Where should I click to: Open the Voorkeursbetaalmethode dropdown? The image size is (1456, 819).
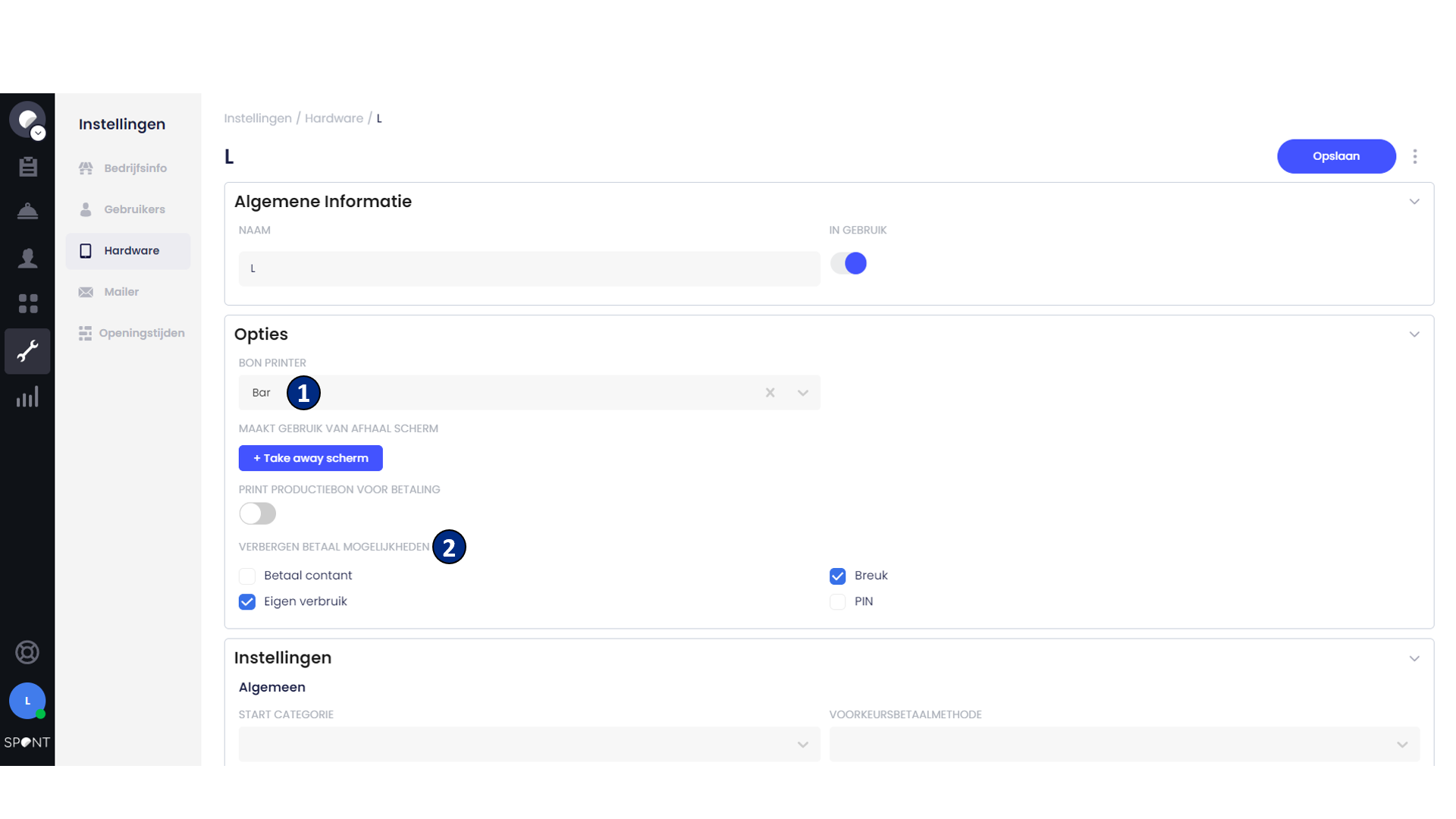pyautogui.click(x=1124, y=745)
